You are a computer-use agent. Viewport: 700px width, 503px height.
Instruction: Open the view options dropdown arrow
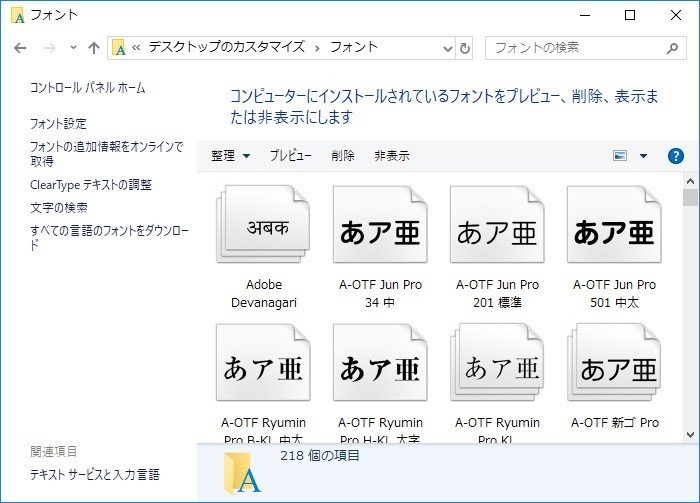[x=643, y=156]
